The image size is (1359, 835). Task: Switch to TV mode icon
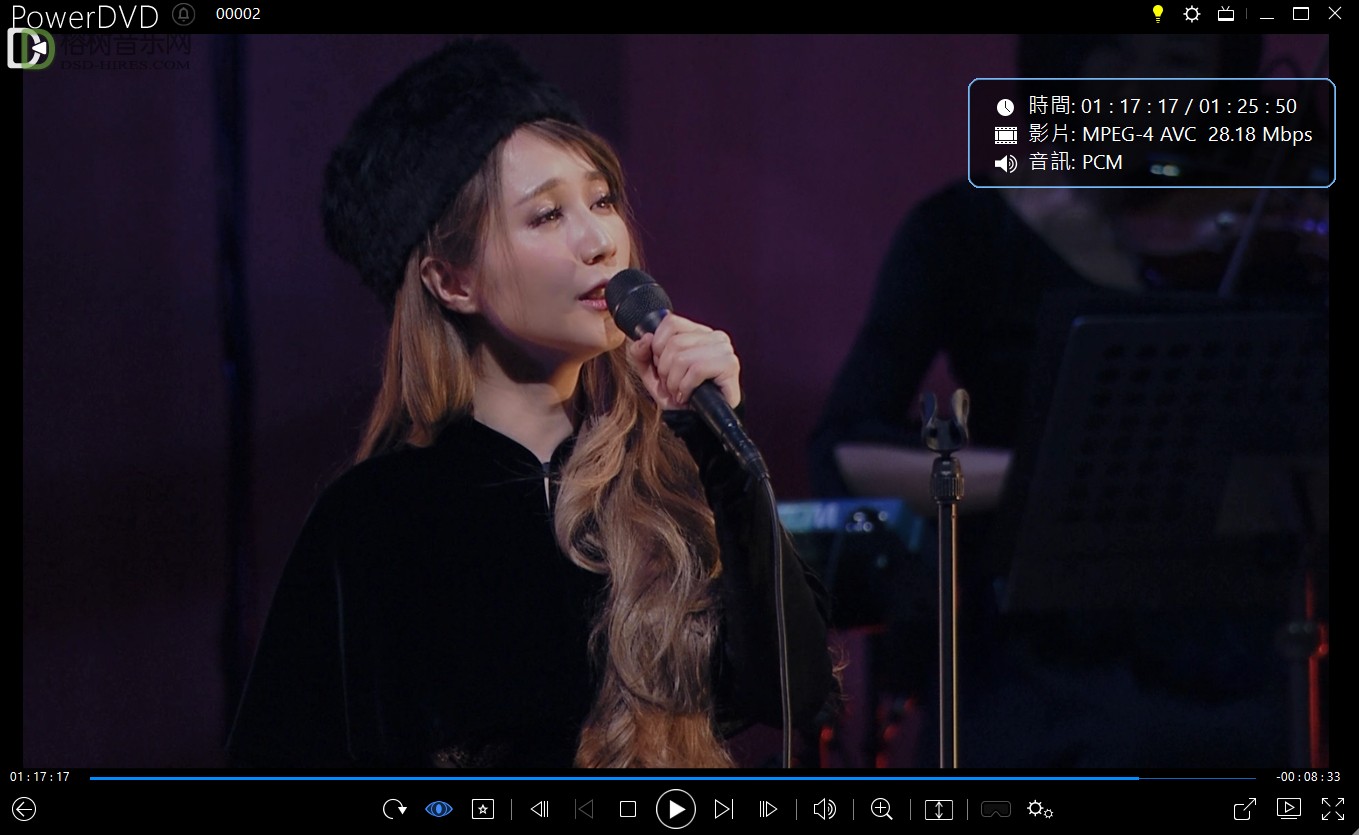coord(1226,14)
